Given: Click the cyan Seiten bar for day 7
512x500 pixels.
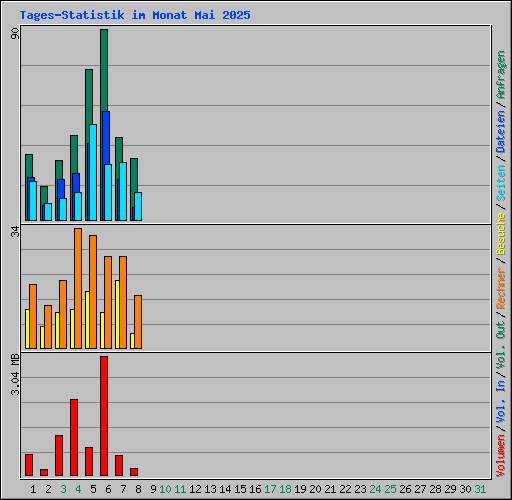Looking at the screenshot, I should [123, 191].
